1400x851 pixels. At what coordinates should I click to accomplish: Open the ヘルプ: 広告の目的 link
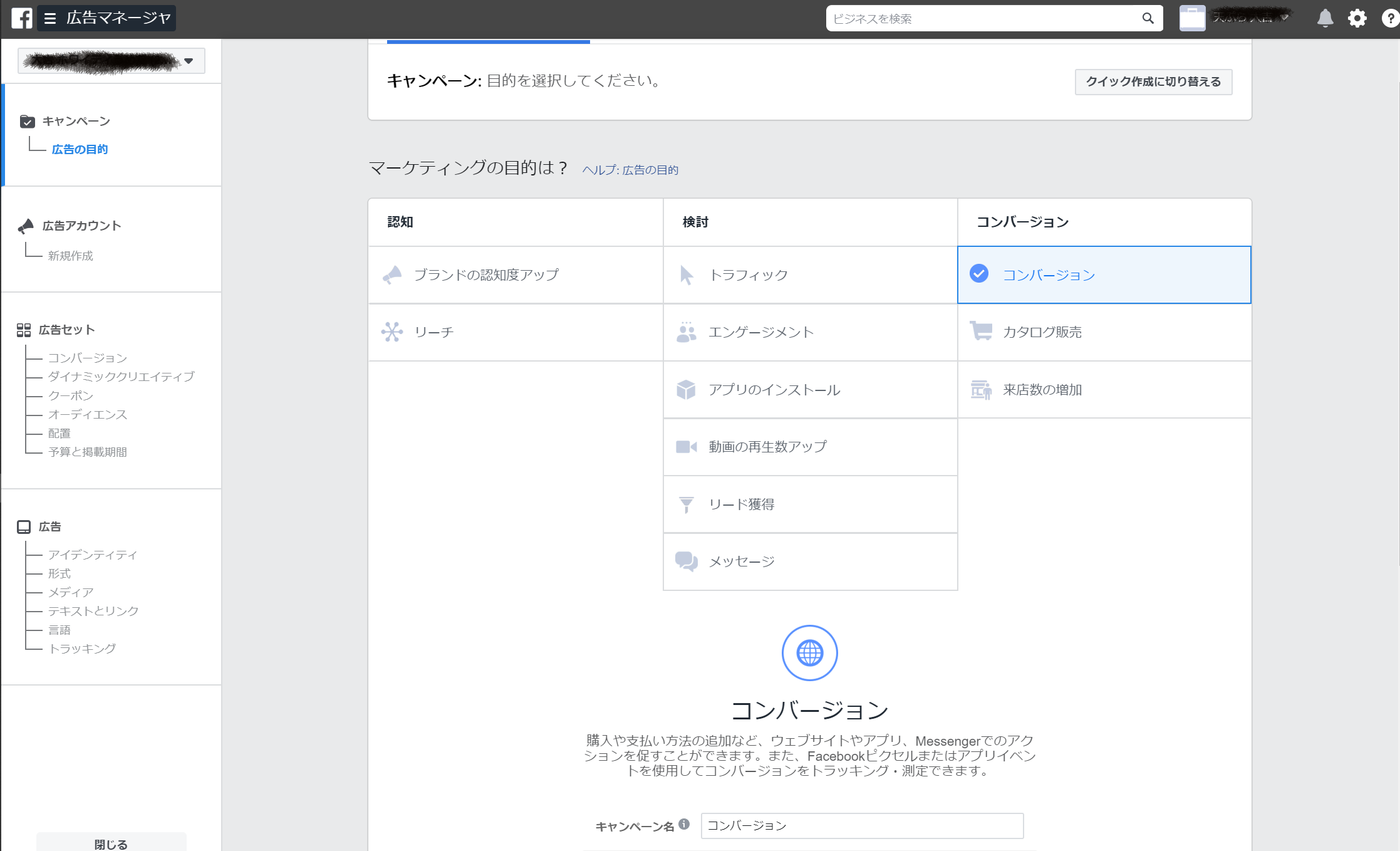630,170
